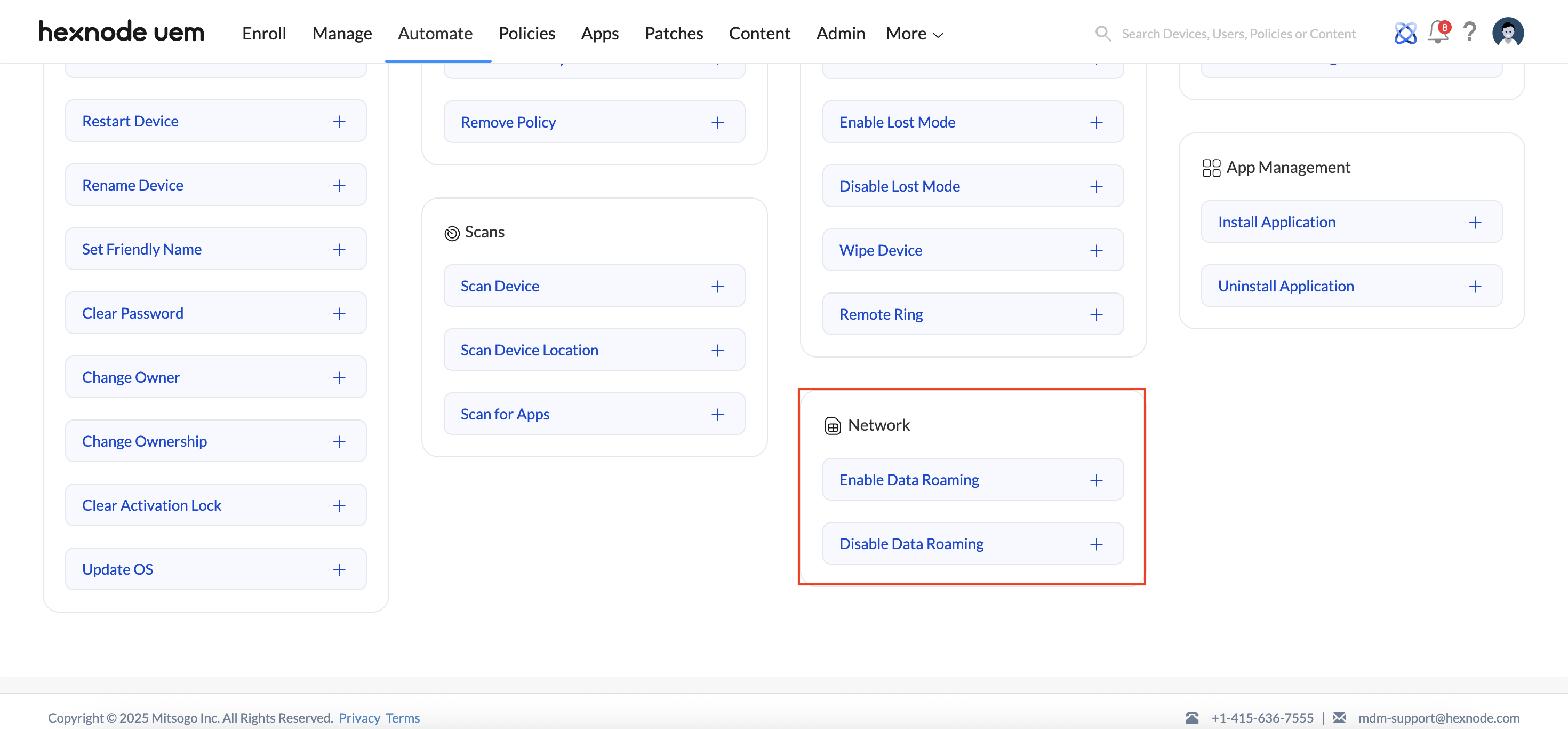The height and width of the screenshot is (729, 1568).
Task: Open the Terms link in footer
Action: (402, 718)
